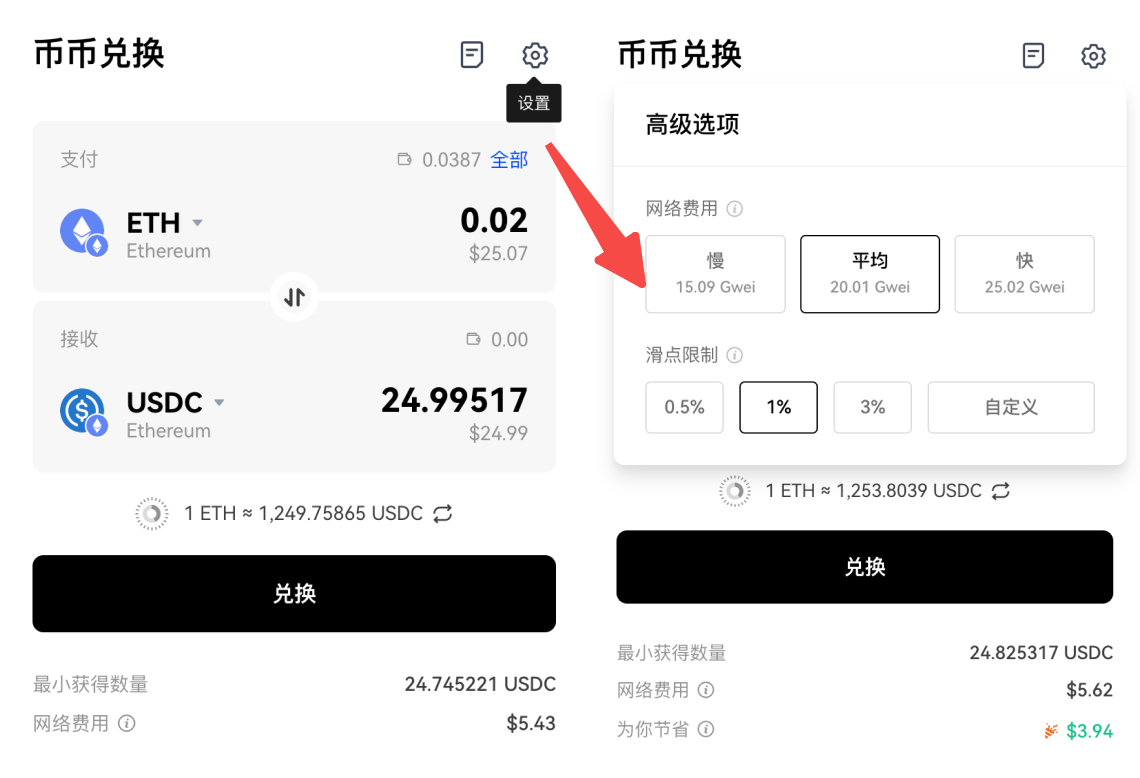Open settings gear in left swap panel
Image resolution: width=1140 pixels, height=778 pixels.
click(x=534, y=55)
